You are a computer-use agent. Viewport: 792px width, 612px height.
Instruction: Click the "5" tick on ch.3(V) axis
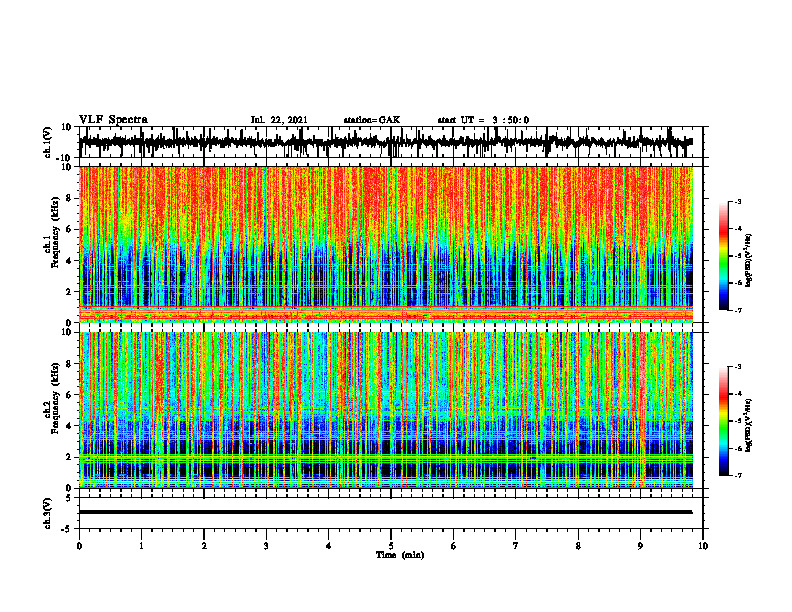[x=70, y=497]
